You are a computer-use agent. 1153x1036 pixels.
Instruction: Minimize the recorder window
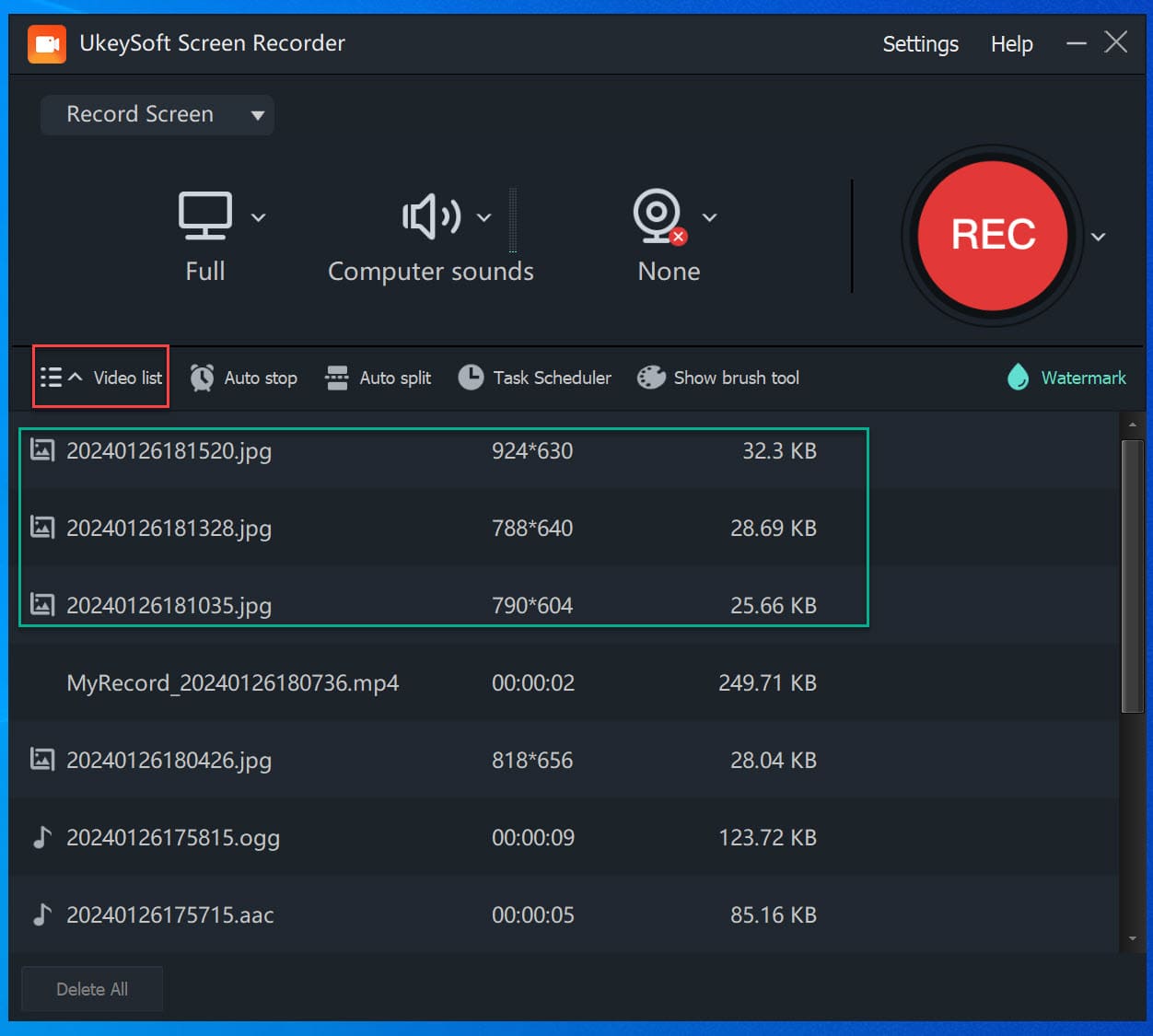[x=1076, y=43]
